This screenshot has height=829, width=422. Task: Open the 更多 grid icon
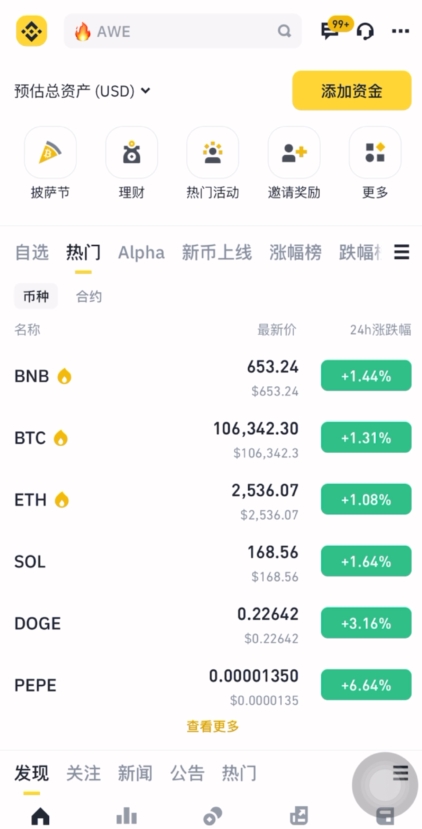pyautogui.click(x=375, y=152)
